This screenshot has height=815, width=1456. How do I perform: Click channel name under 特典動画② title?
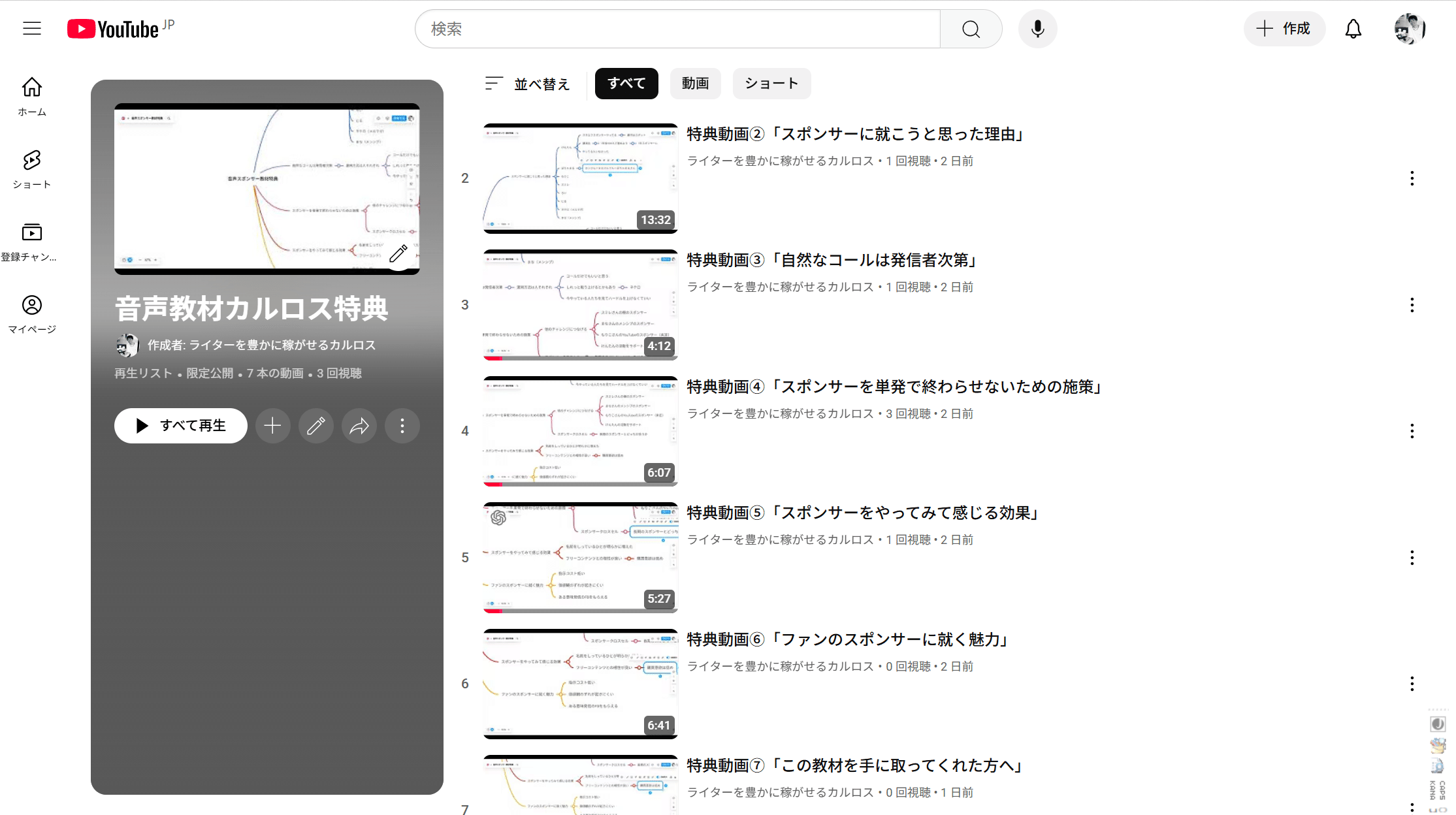click(780, 161)
